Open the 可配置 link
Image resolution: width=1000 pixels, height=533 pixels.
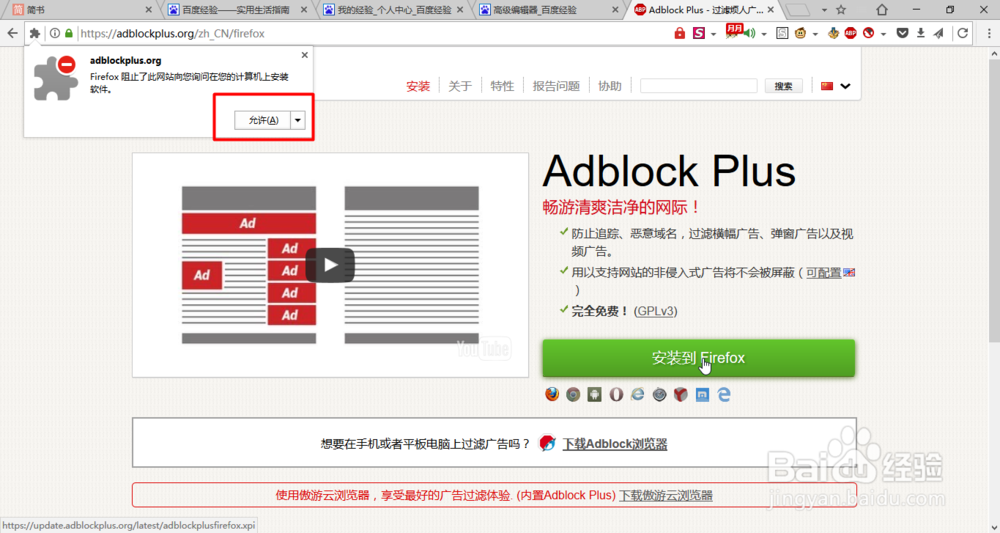pyautogui.click(x=823, y=273)
